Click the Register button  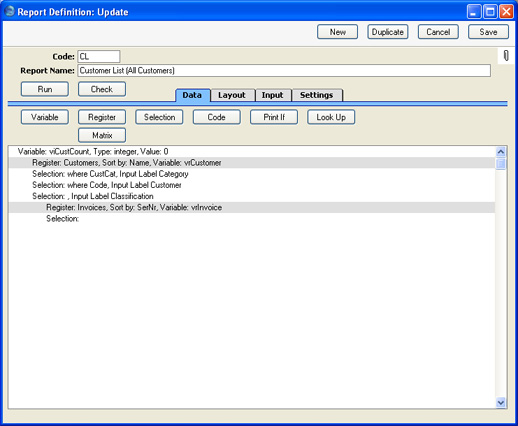[x=102, y=117]
